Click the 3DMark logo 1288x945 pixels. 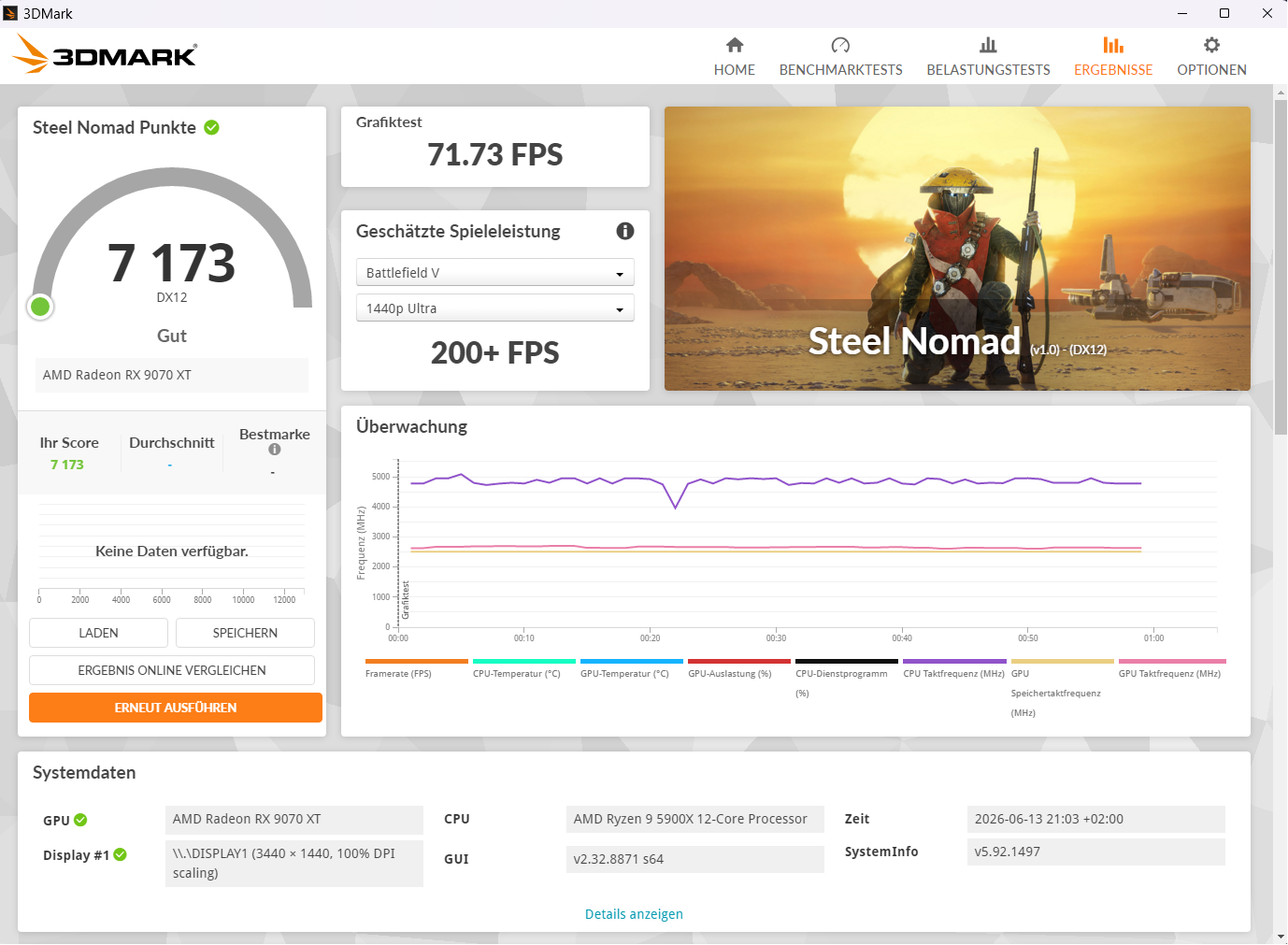point(105,54)
